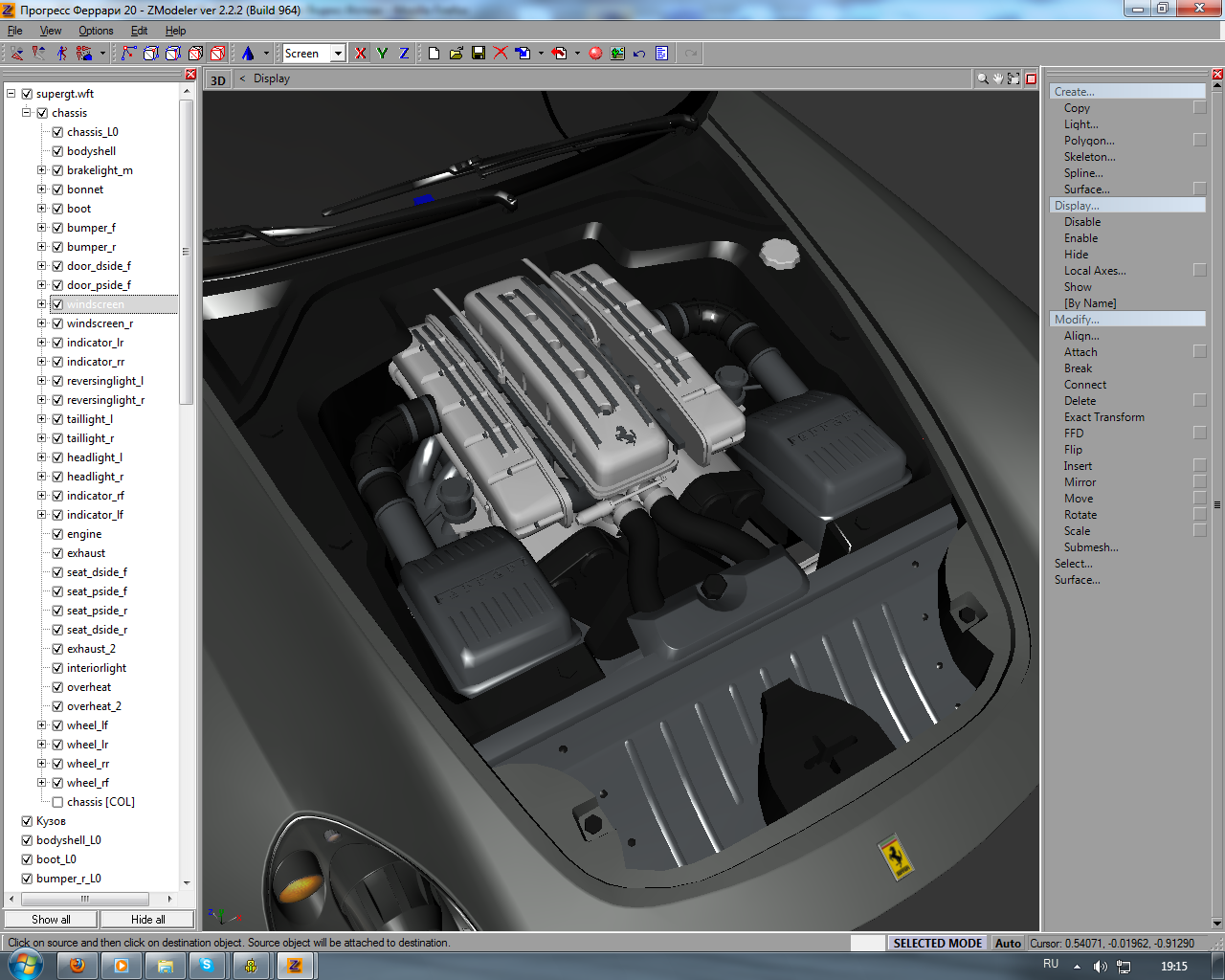1225x980 pixels.
Task: Click the red cross icon in toolbar
Action: point(501,54)
